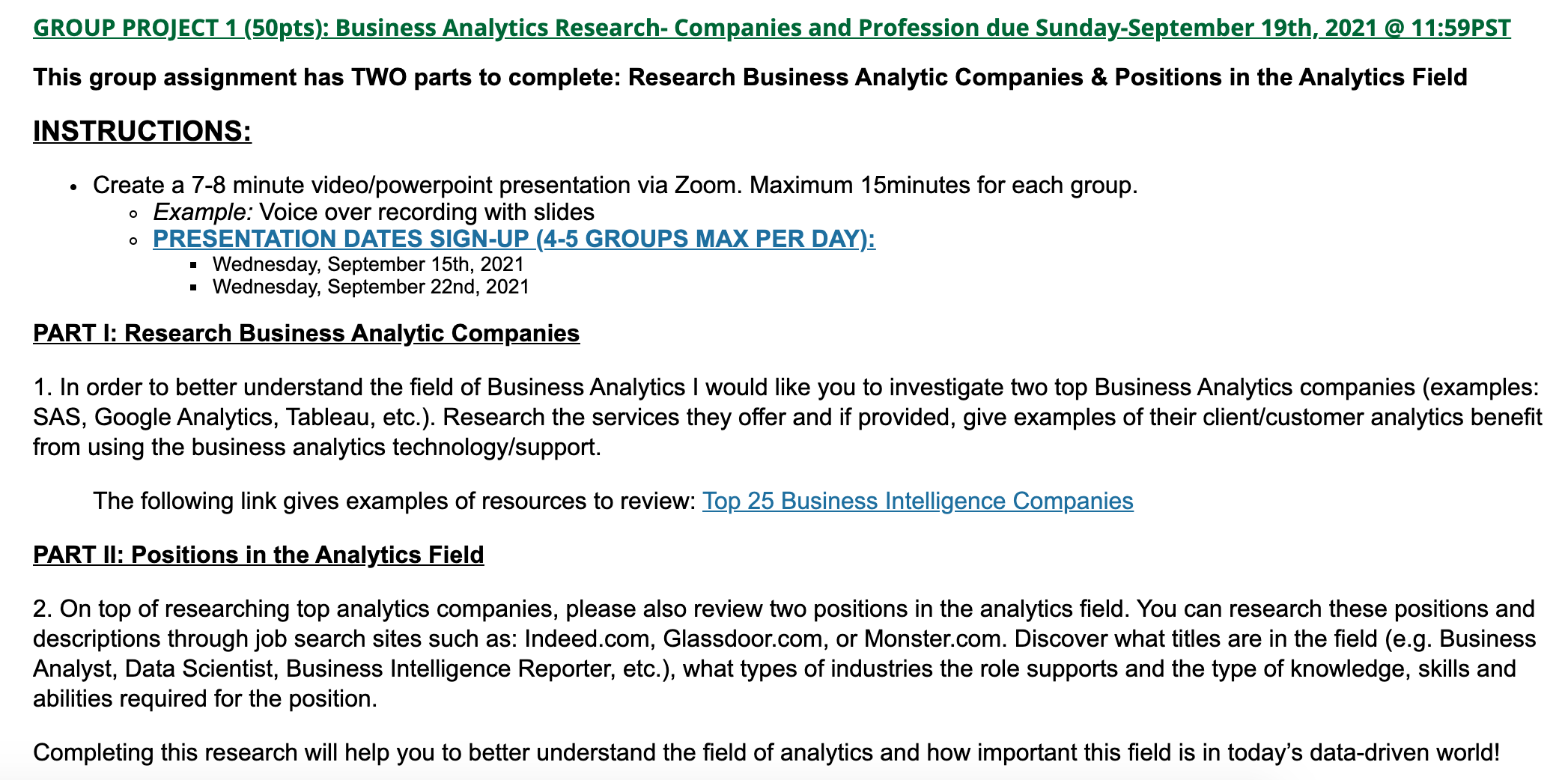Click 'abilities required for the position' line

coord(205,698)
